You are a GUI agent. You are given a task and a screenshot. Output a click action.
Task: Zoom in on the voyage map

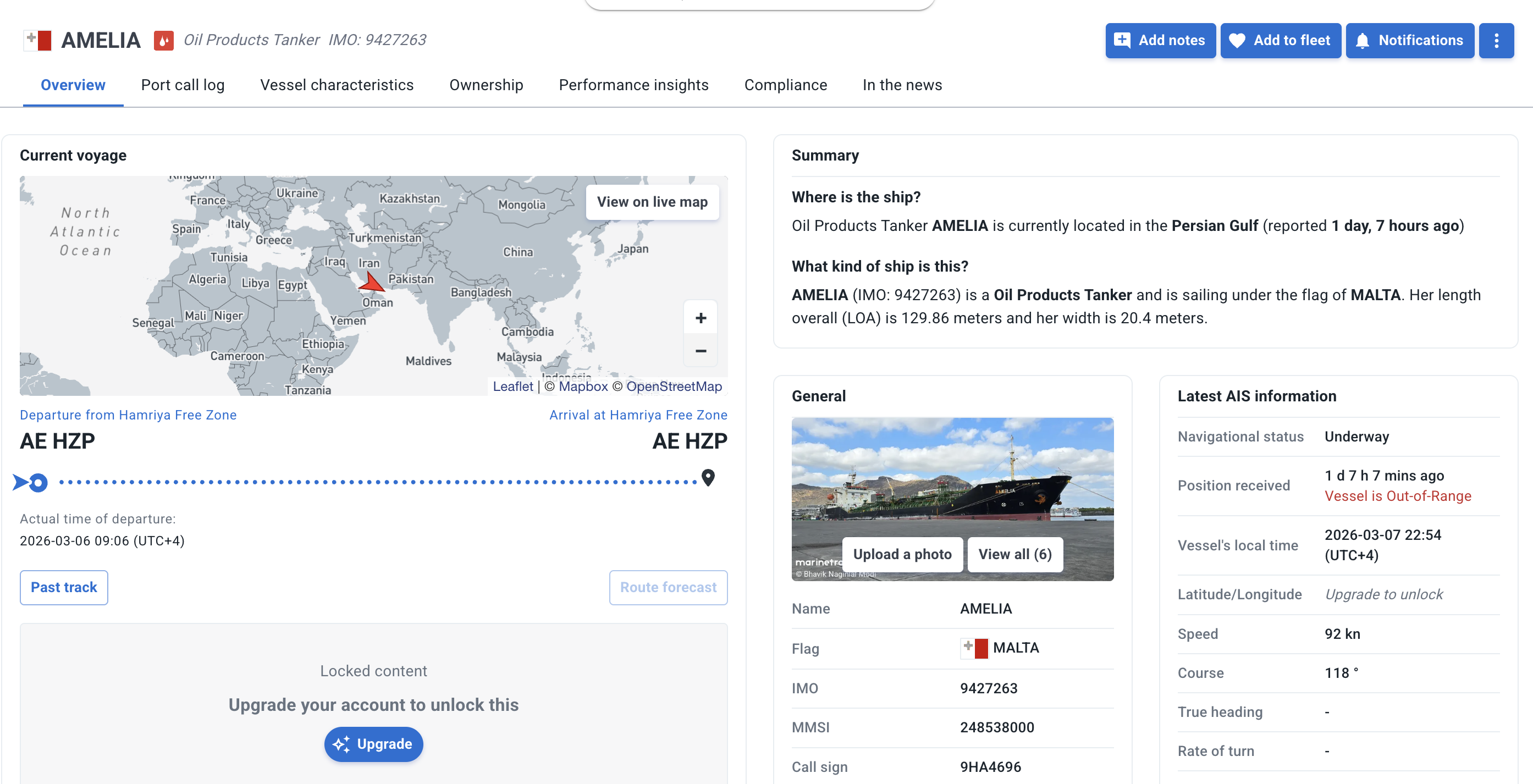click(x=701, y=318)
